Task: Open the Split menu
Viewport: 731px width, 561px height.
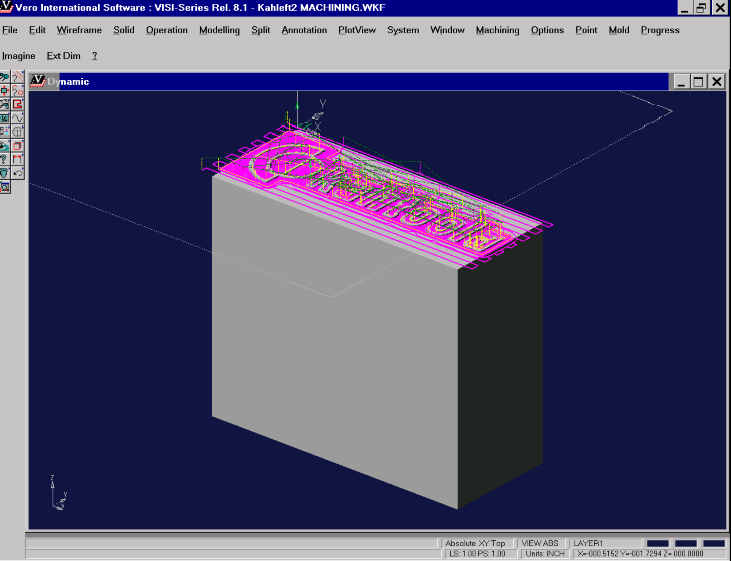Action: [261, 30]
